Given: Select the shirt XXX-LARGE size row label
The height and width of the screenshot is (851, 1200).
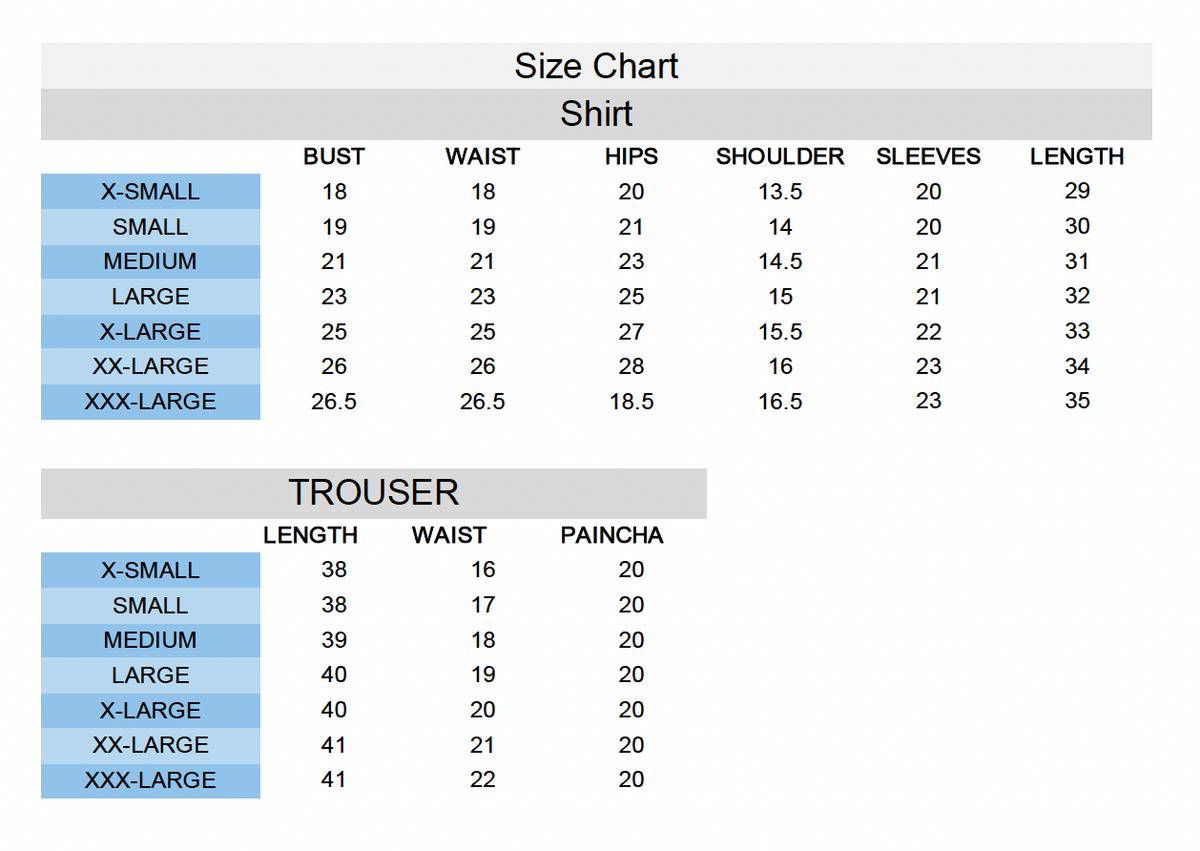Looking at the screenshot, I should click(x=150, y=402).
